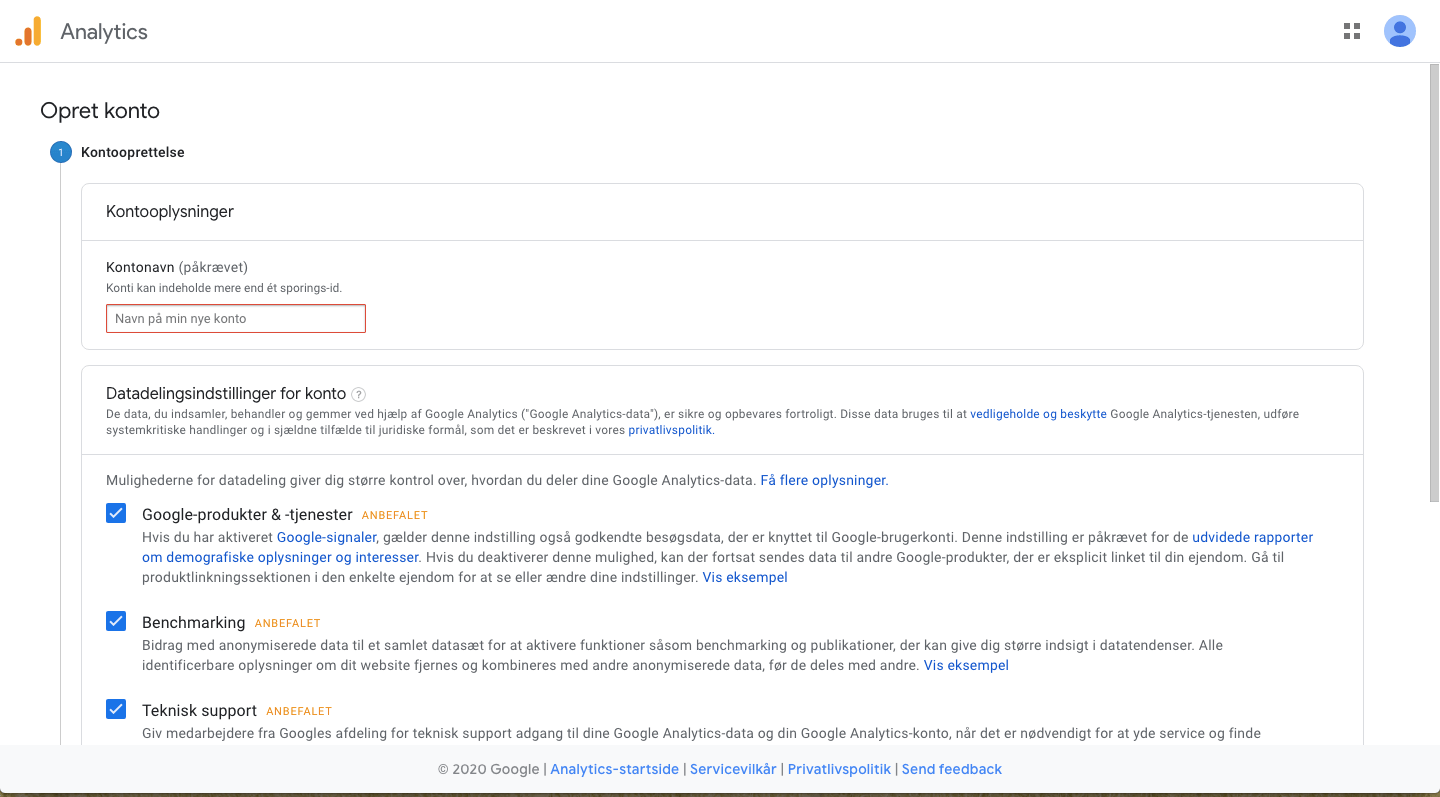Uncheck the Benchmarking checkbox
This screenshot has width=1440, height=797.
116,621
